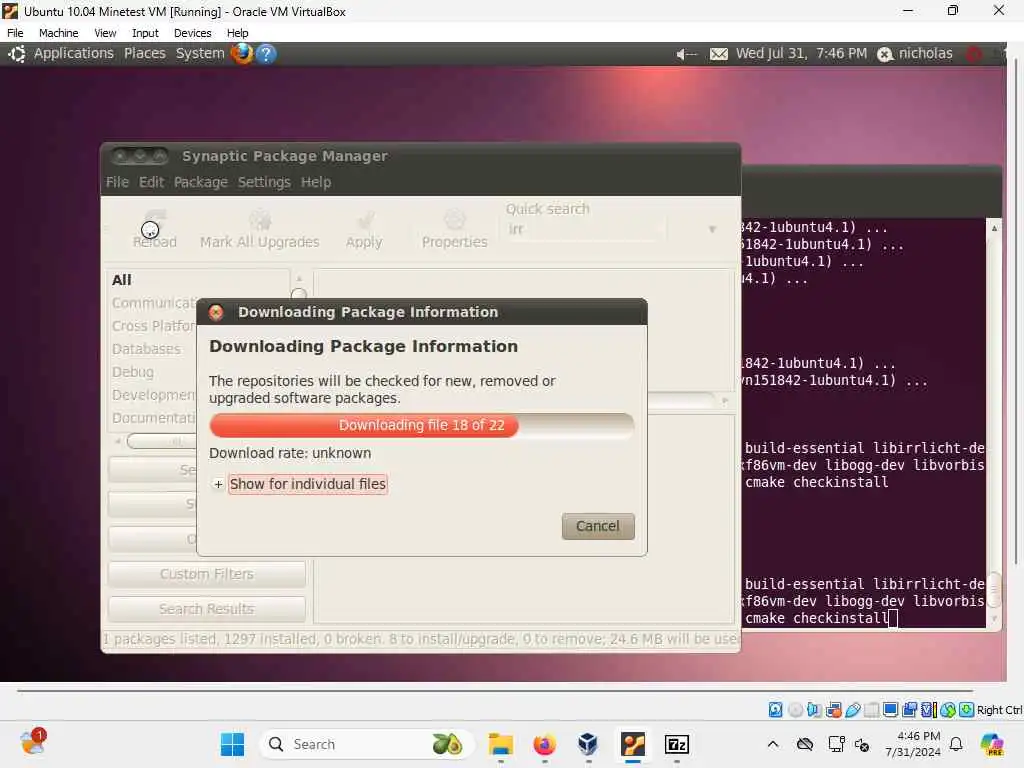
Task: Select the All category in Synaptic
Action: pyautogui.click(x=121, y=280)
